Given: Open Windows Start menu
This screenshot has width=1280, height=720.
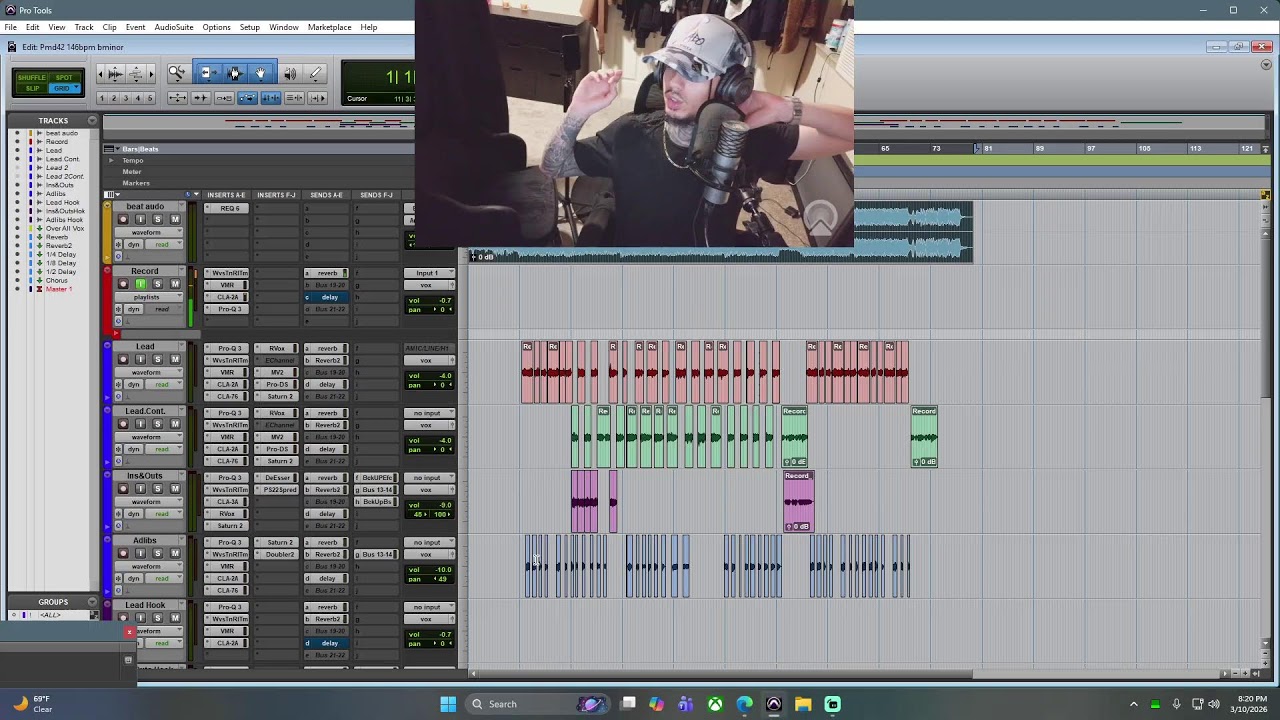Looking at the screenshot, I should (x=448, y=704).
